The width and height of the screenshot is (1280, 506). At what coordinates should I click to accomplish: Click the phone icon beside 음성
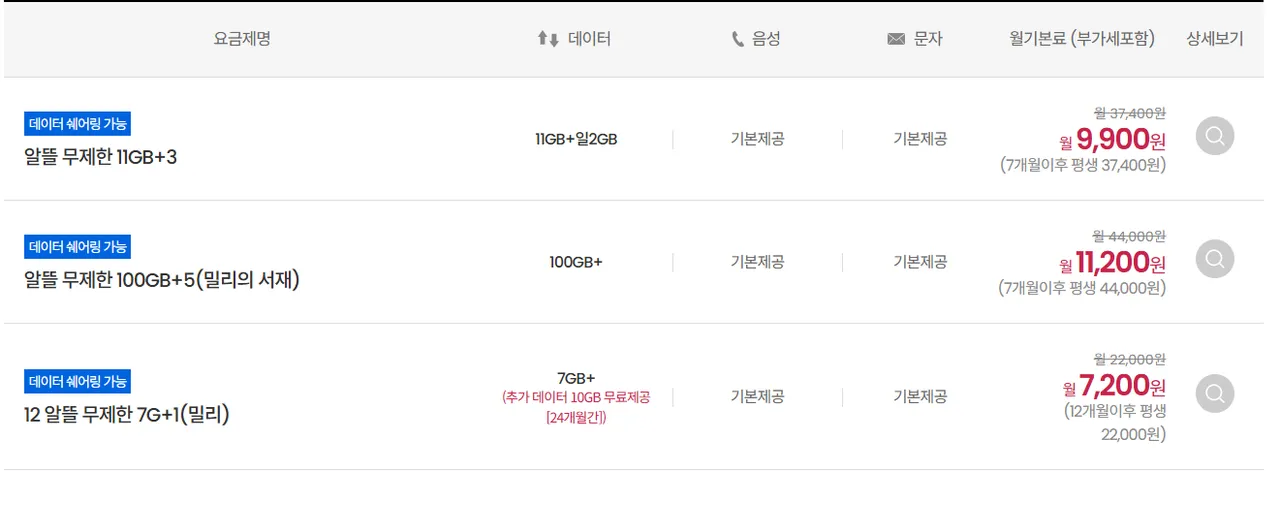click(x=738, y=40)
